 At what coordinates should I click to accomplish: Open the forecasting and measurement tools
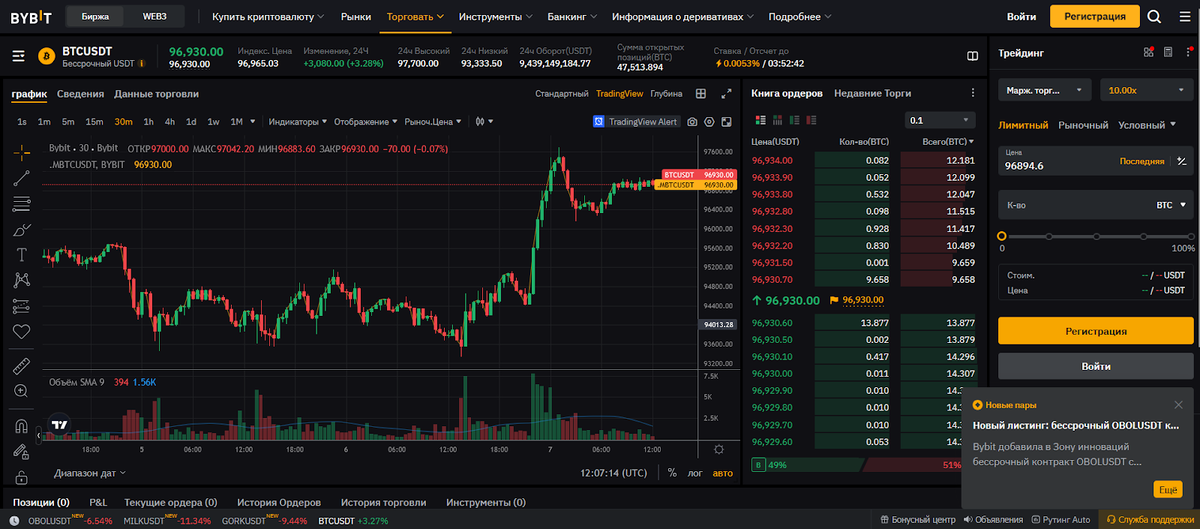coord(22,306)
